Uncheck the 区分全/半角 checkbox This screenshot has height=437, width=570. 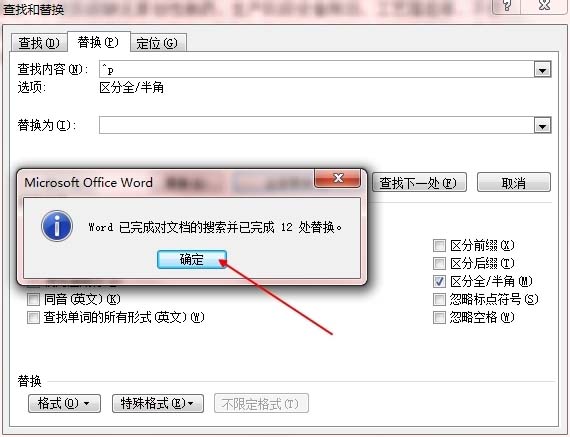tap(439, 281)
